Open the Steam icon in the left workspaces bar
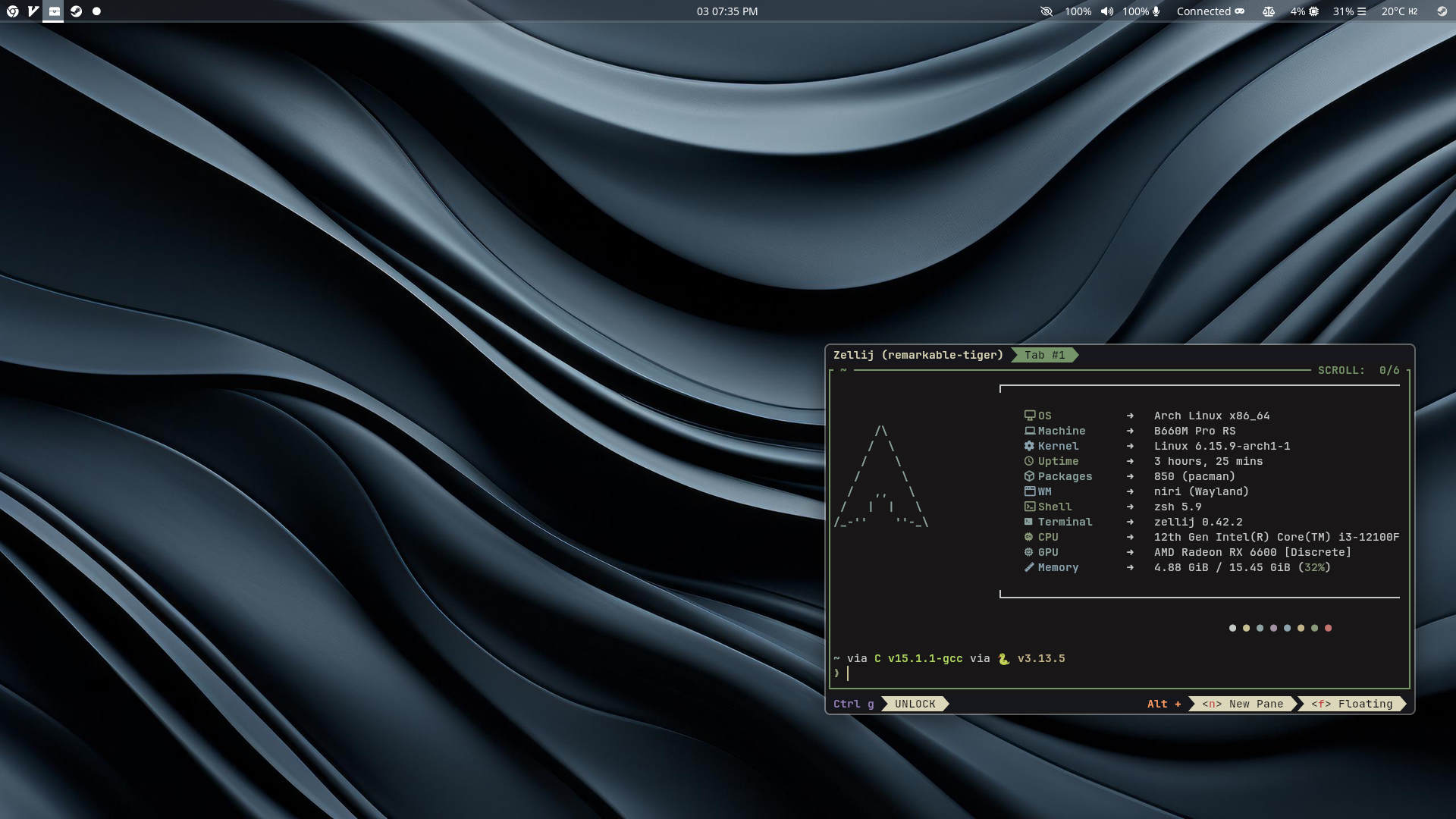1456x819 pixels. pos(76,11)
